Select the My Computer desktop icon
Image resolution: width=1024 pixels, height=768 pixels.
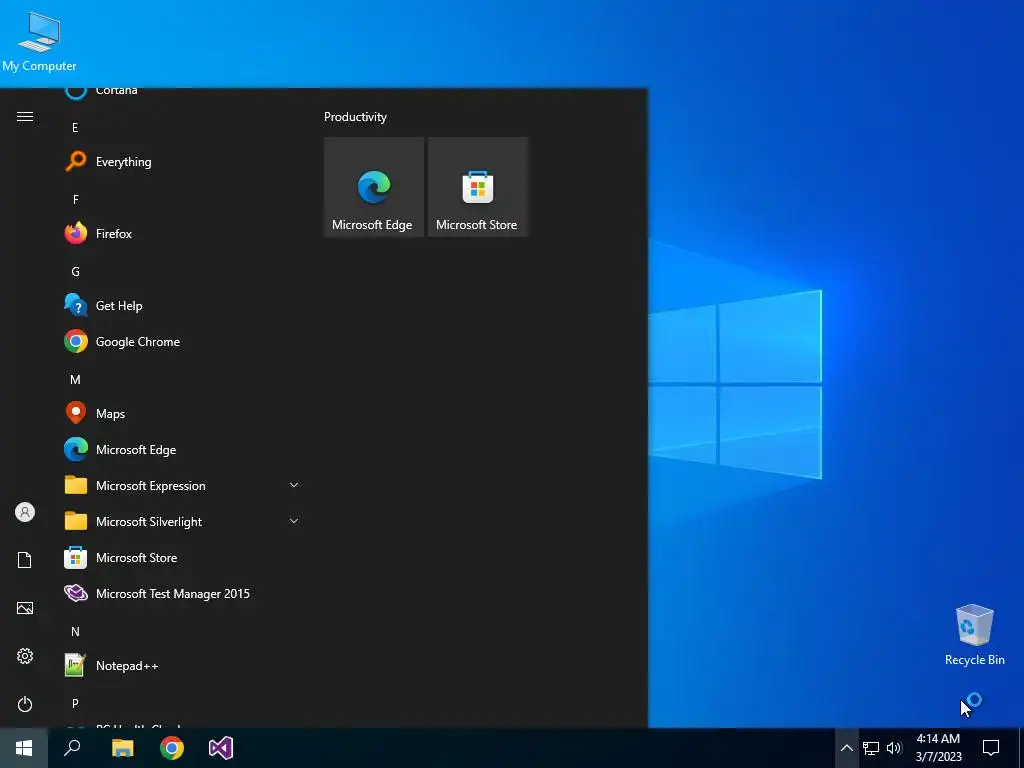tap(39, 42)
